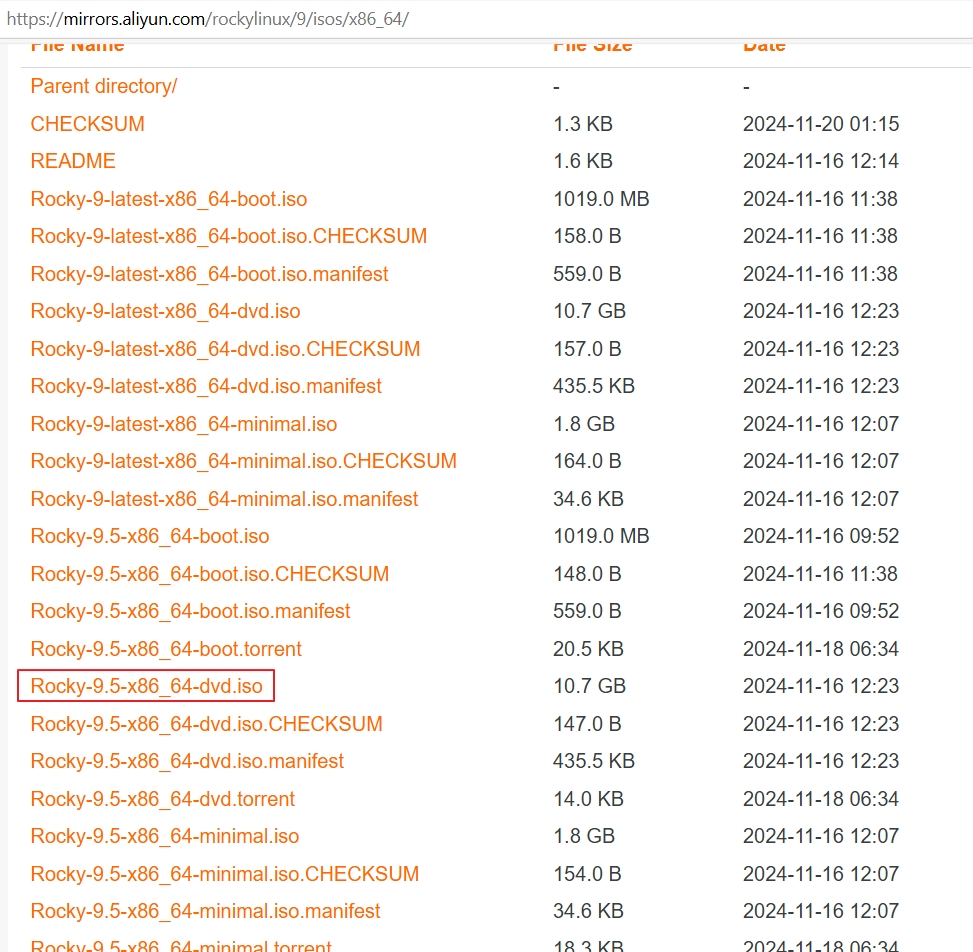Download Rocky-9.5-x86_64-dvd.iso

[x=146, y=686]
